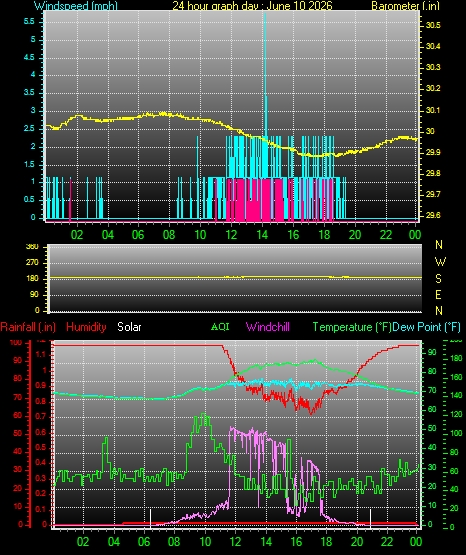The width and height of the screenshot is (466, 555).
Task: Click the 30.3 barometer axis value
Action: point(433,67)
